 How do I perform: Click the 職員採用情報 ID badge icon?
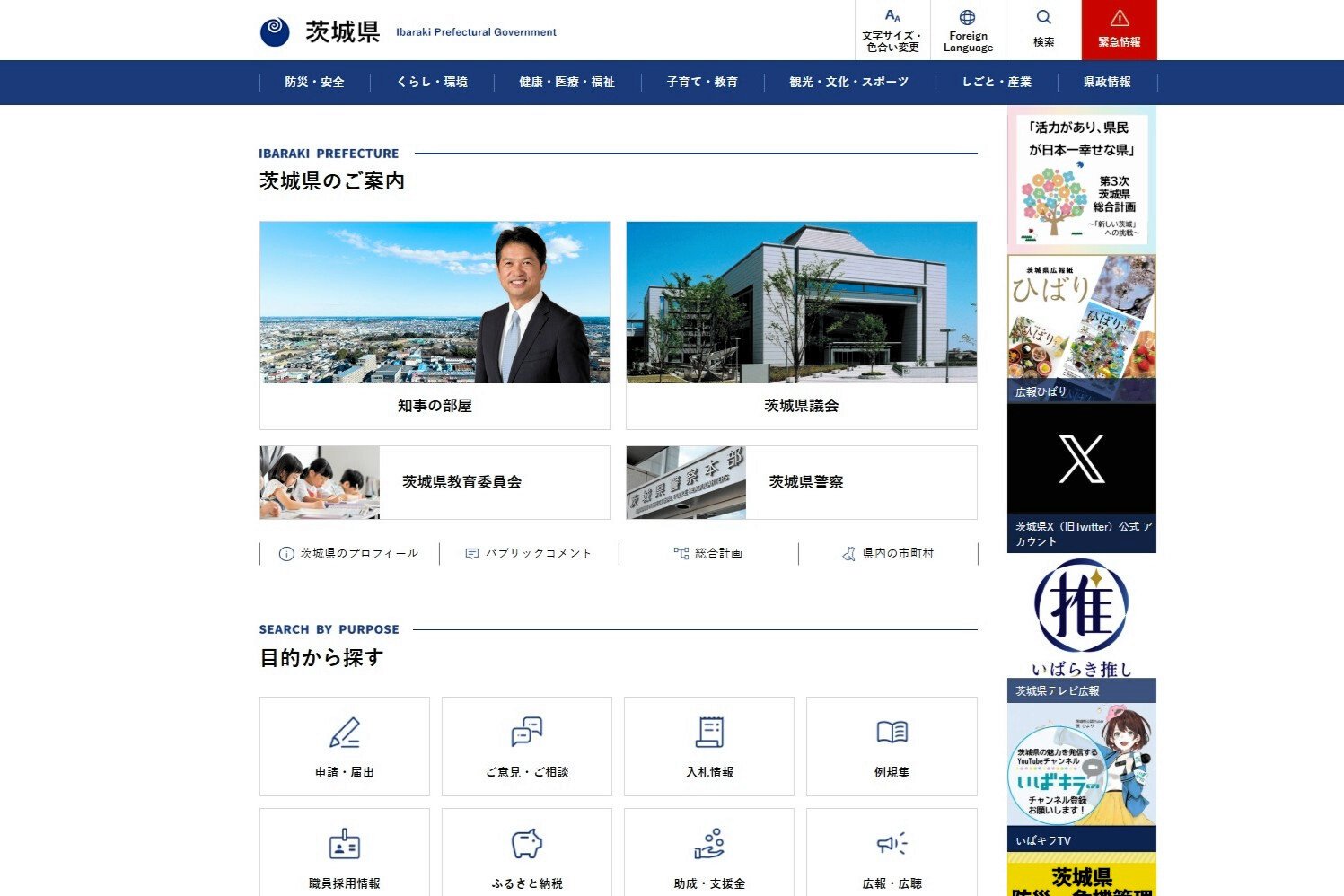pos(345,844)
